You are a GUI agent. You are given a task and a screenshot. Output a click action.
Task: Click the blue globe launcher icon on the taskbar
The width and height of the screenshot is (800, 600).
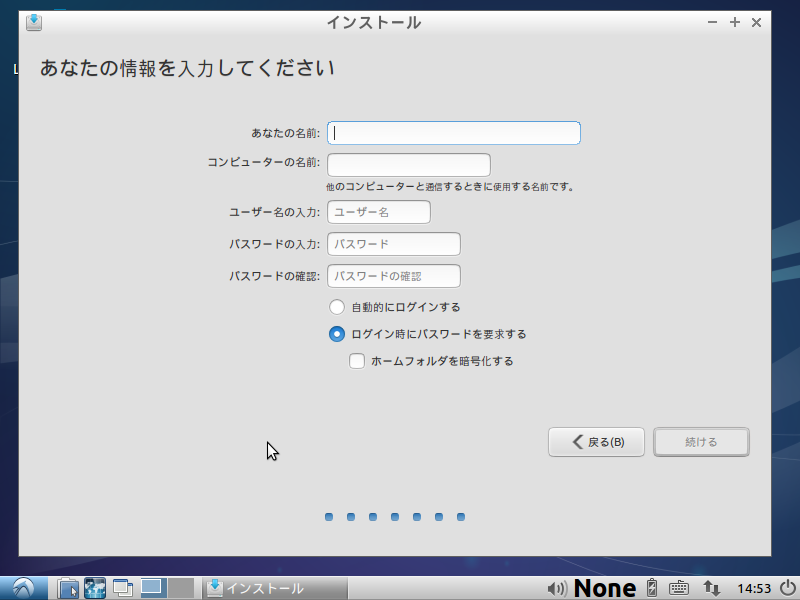[94, 588]
